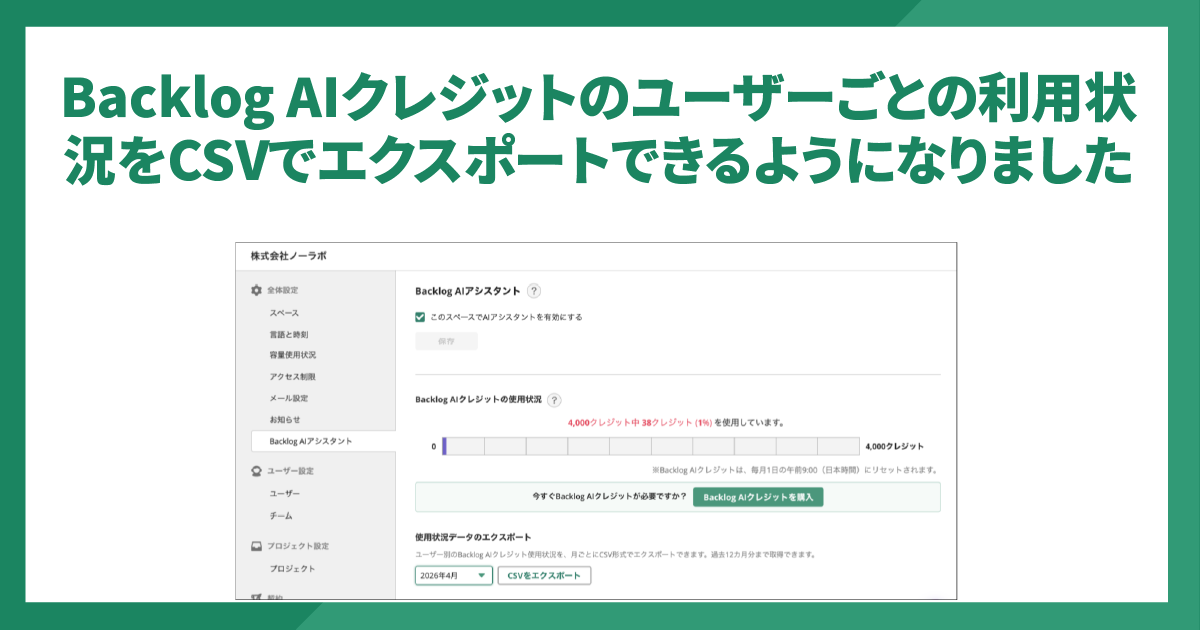Click プロジェクト設定 section heading

(298, 546)
